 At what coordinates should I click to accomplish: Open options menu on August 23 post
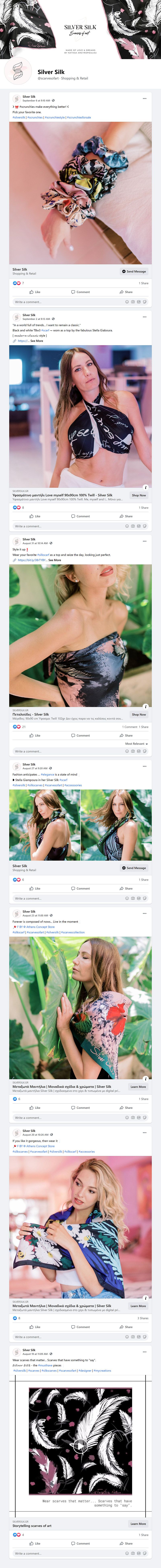click(144, 913)
